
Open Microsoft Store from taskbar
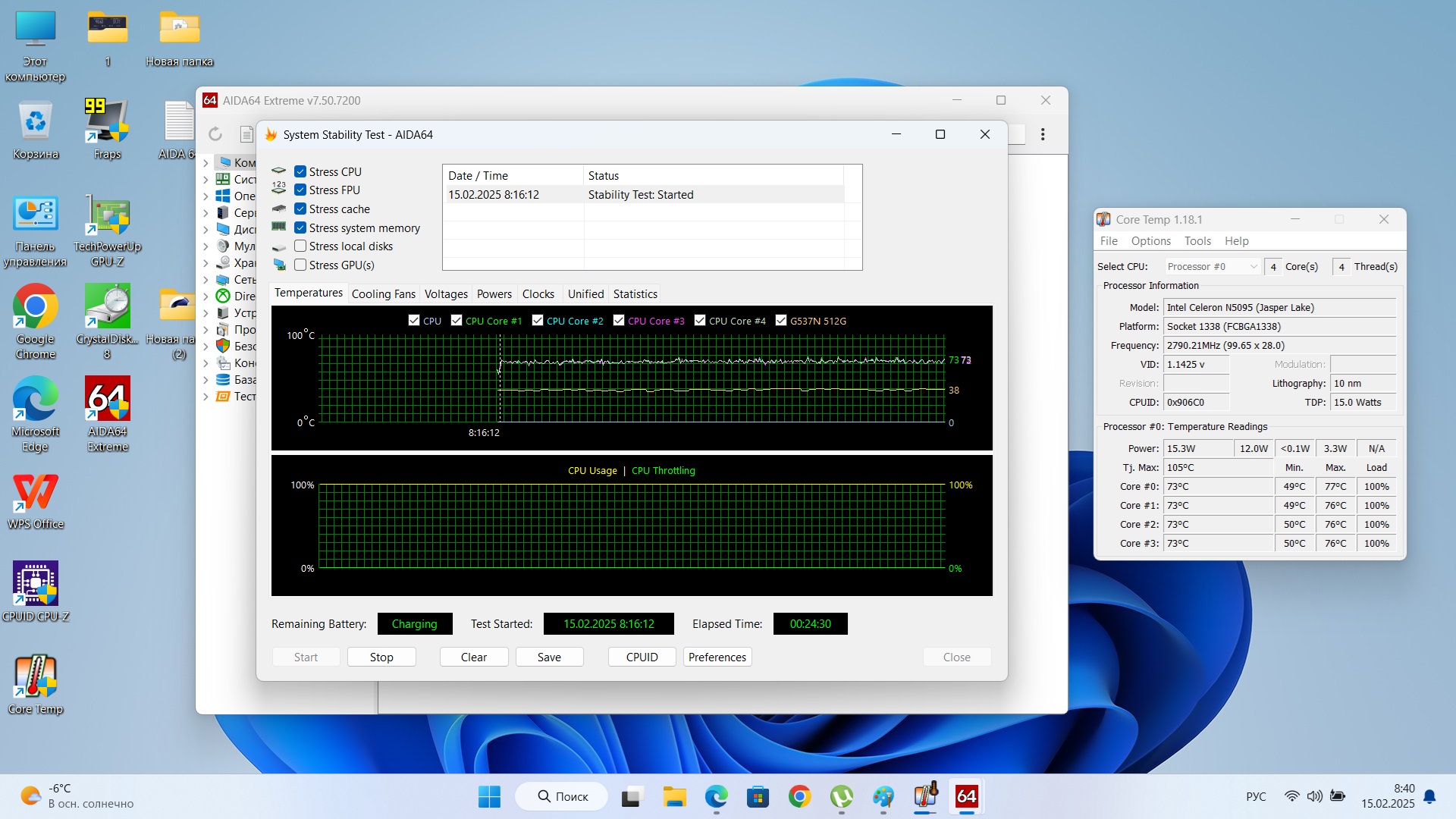click(x=758, y=796)
